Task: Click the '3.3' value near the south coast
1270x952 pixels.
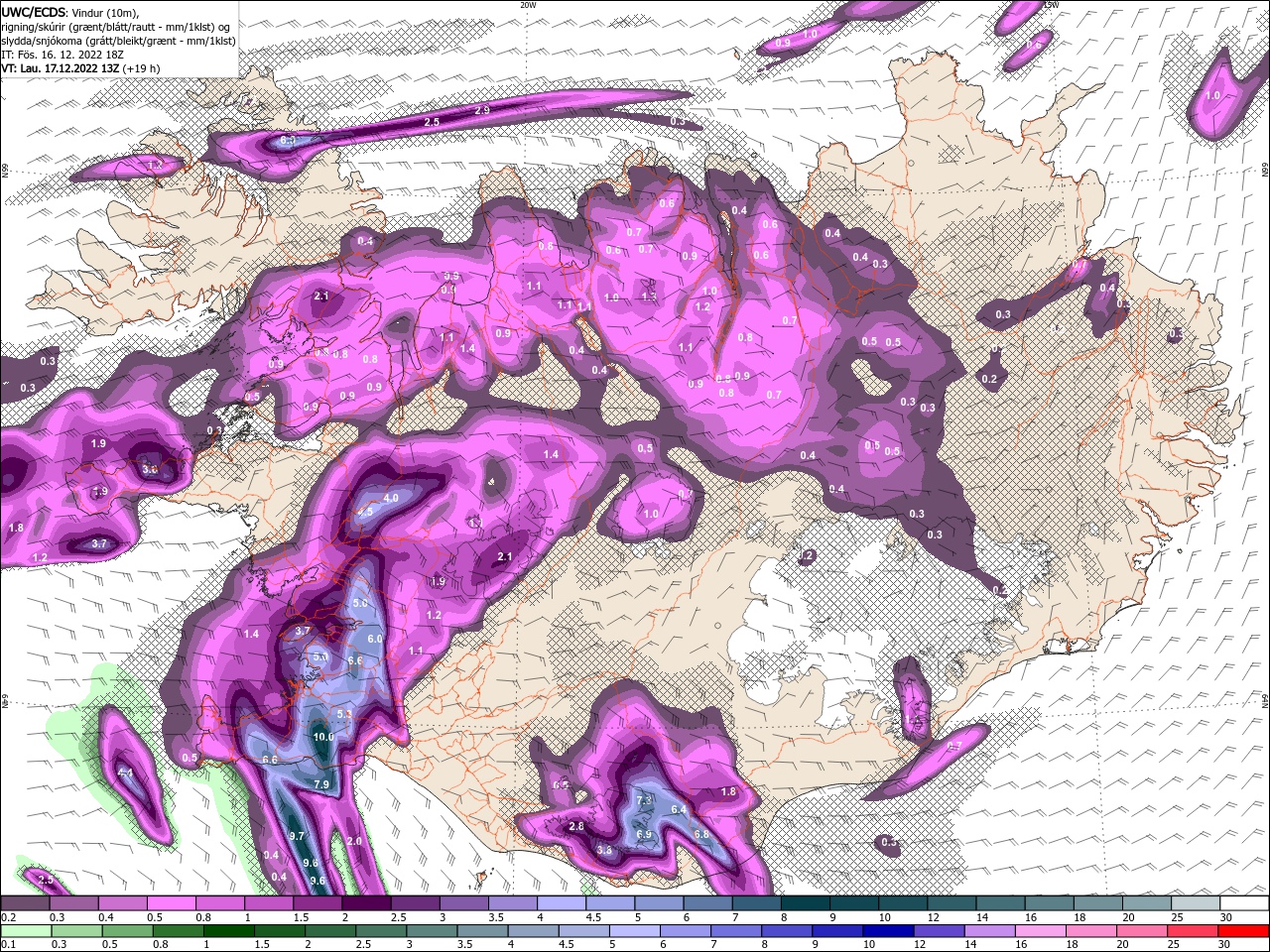Action: pos(604,850)
